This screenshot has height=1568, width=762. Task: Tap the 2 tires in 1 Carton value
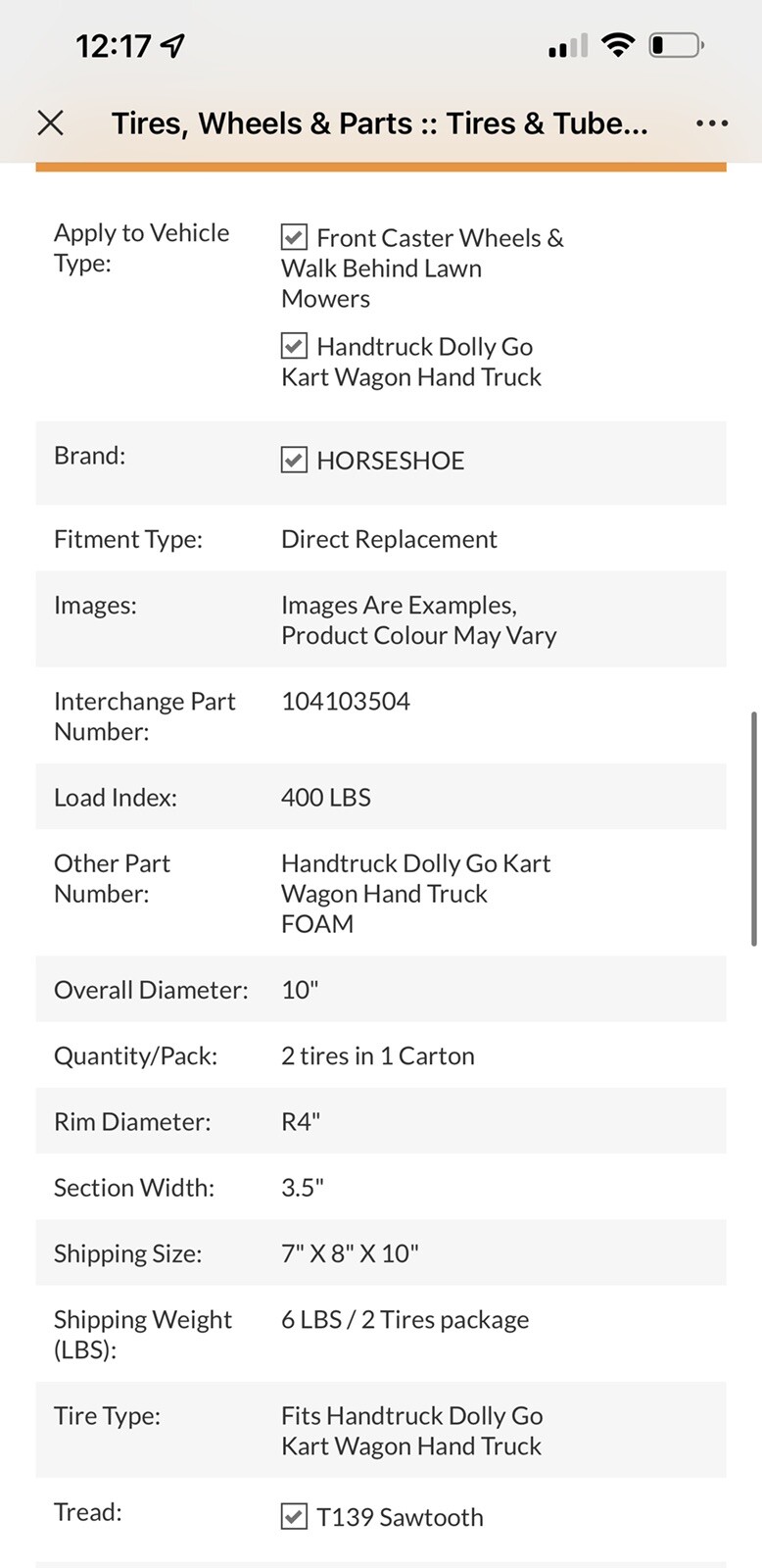(x=378, y=1055)
